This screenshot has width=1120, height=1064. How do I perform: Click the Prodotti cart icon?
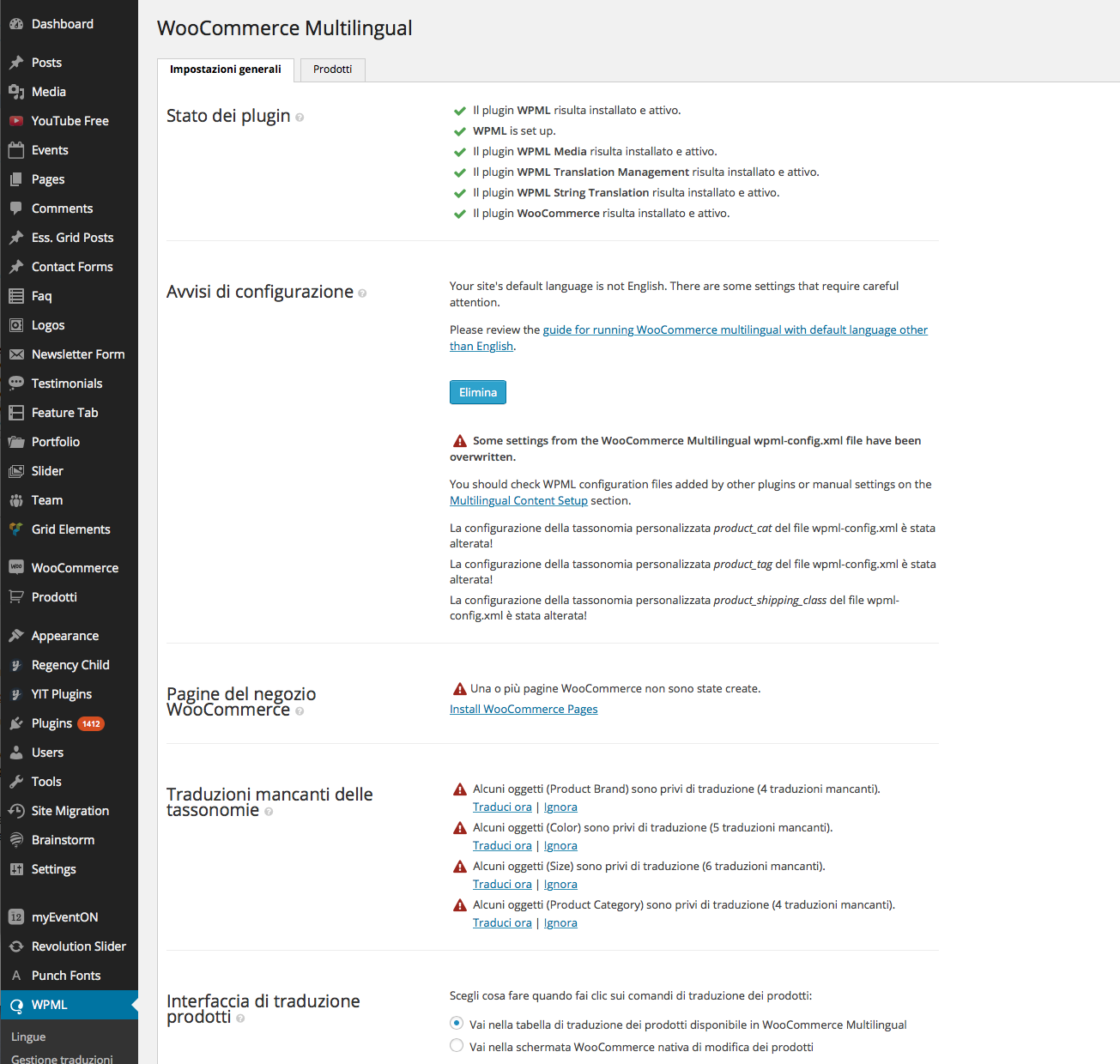pyautogui.click(x=16, y=597)
